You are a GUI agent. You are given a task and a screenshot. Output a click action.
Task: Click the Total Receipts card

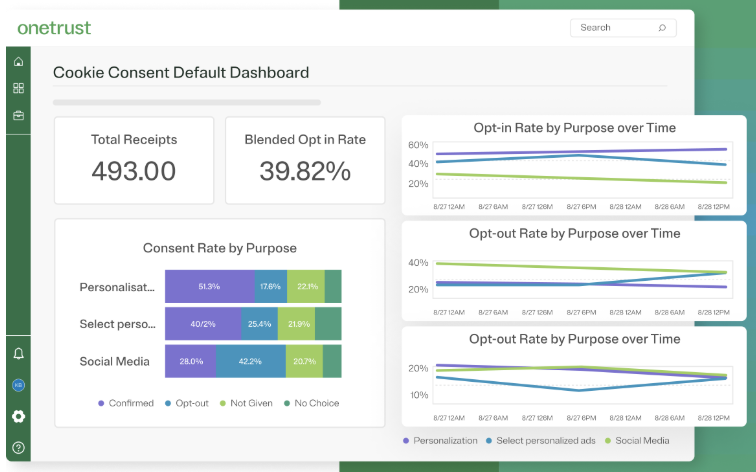coord(134,160)
